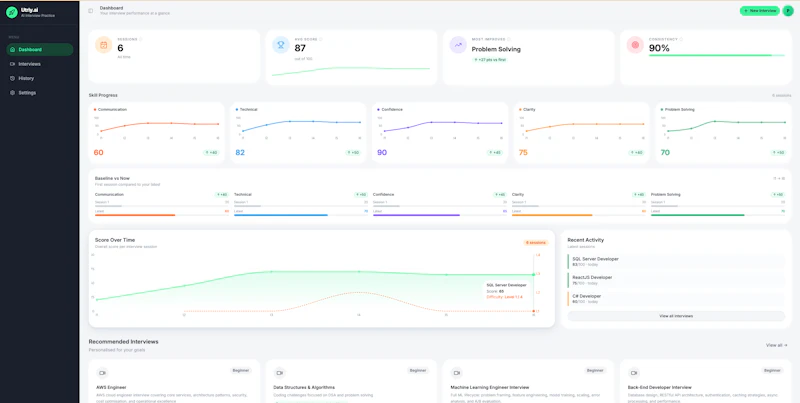800x403 pixels.
Task: Open the Settings menu item
Action: [40, 93]
